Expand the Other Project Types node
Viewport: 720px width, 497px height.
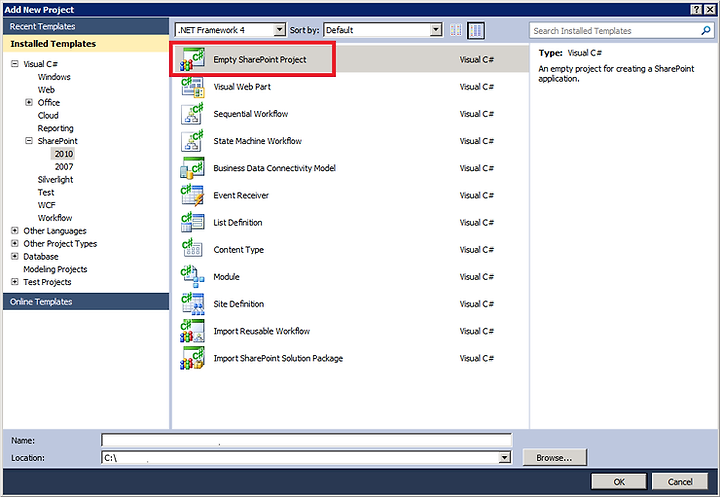(15, 243)
